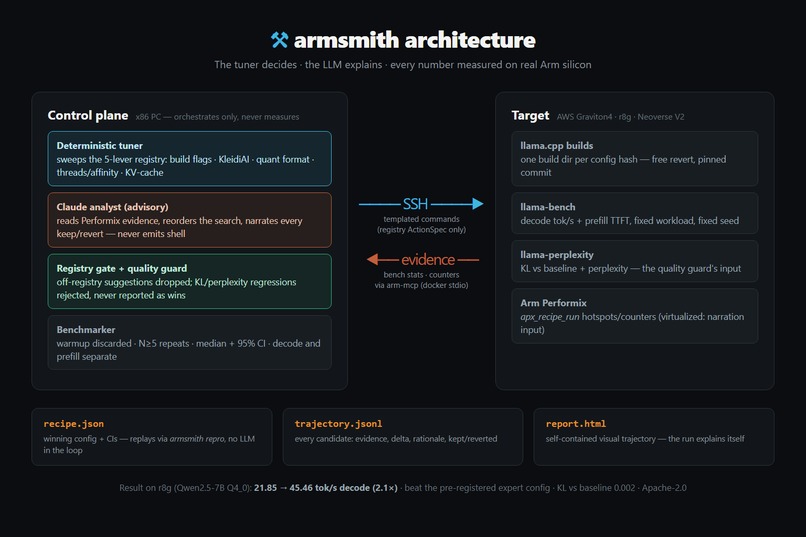Click the 'llama-perplexity' heading
The image size is (806, 537).
(557, 254)
